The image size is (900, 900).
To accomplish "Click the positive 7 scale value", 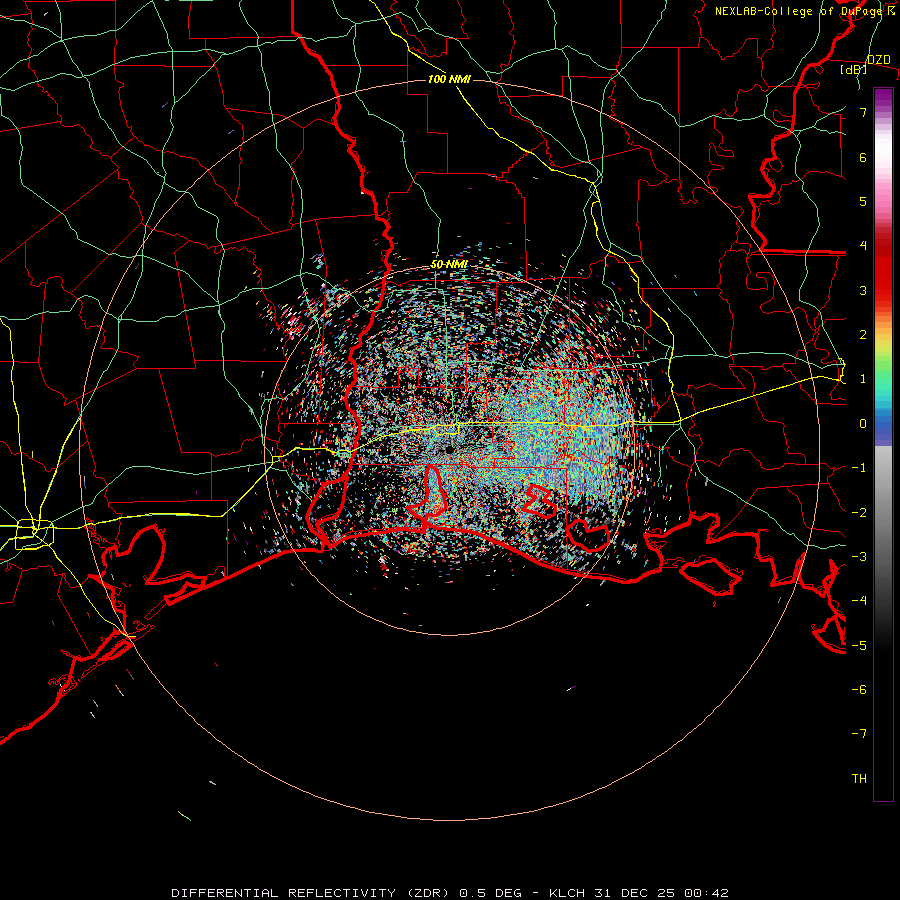I will 863,112.
